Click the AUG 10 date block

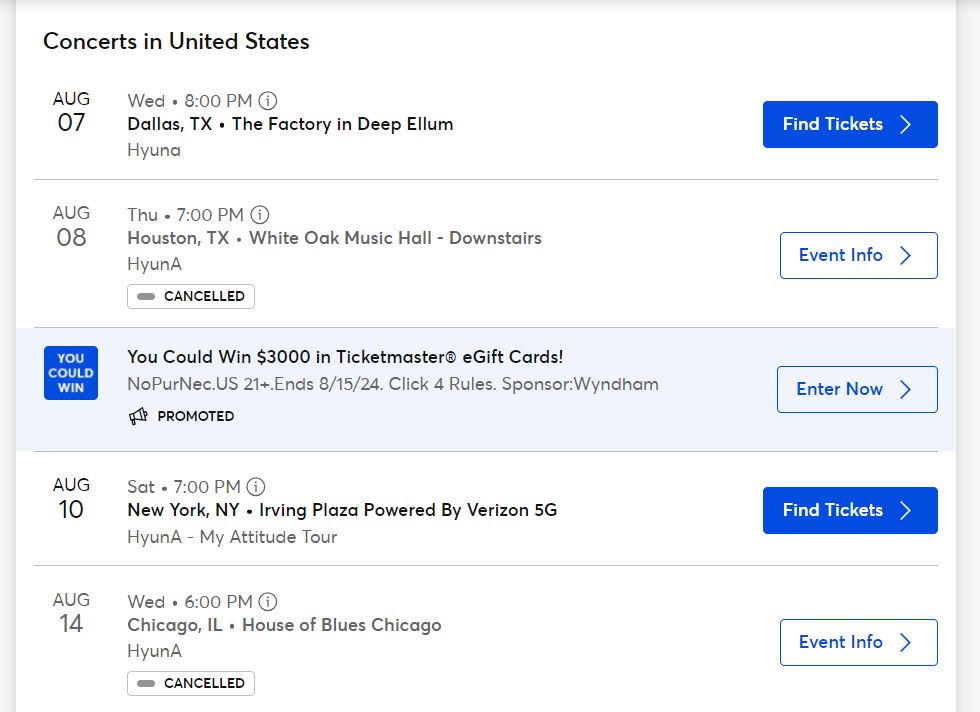[71, 498]
